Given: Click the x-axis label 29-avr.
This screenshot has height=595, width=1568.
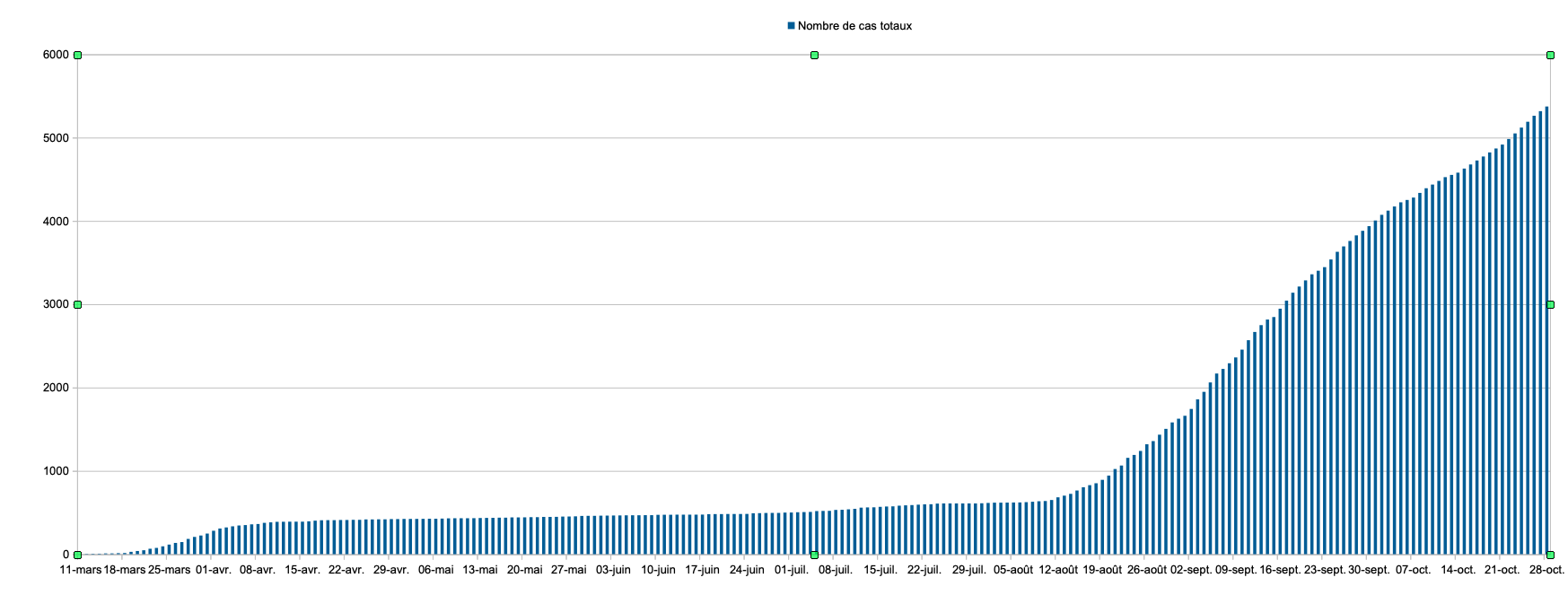Looking at the screenshot, I should (x=391, y=570).
